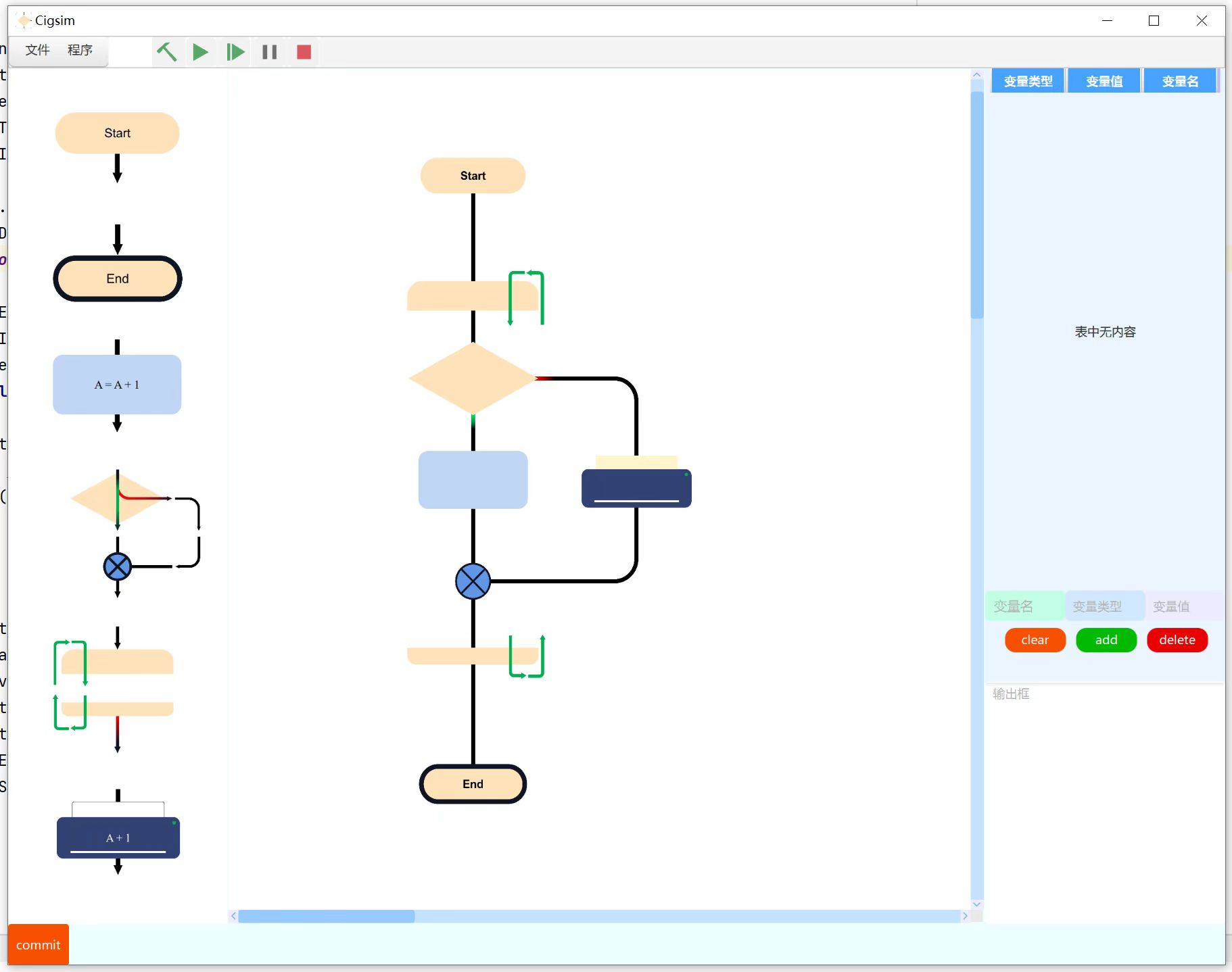Select the blue circle merge node on canvas
This screenshot has width=1232, height=972.
click(473, 581)
